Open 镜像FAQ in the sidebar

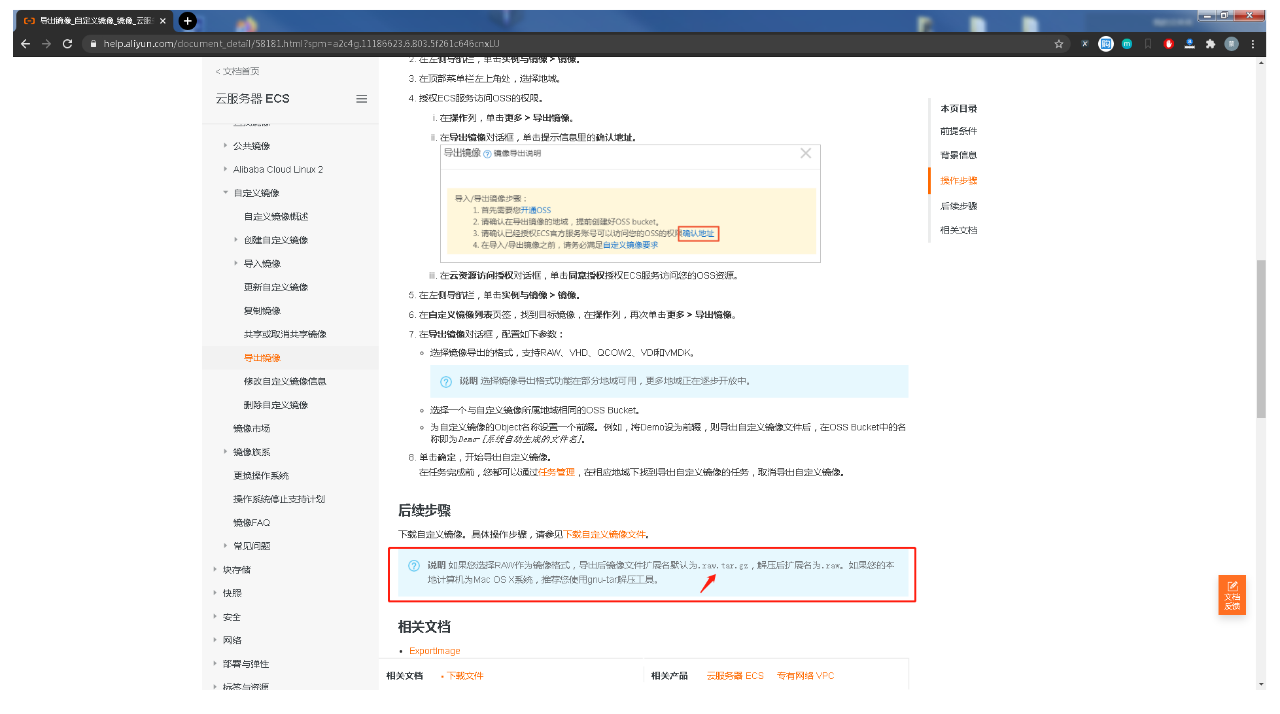[252, 522]
